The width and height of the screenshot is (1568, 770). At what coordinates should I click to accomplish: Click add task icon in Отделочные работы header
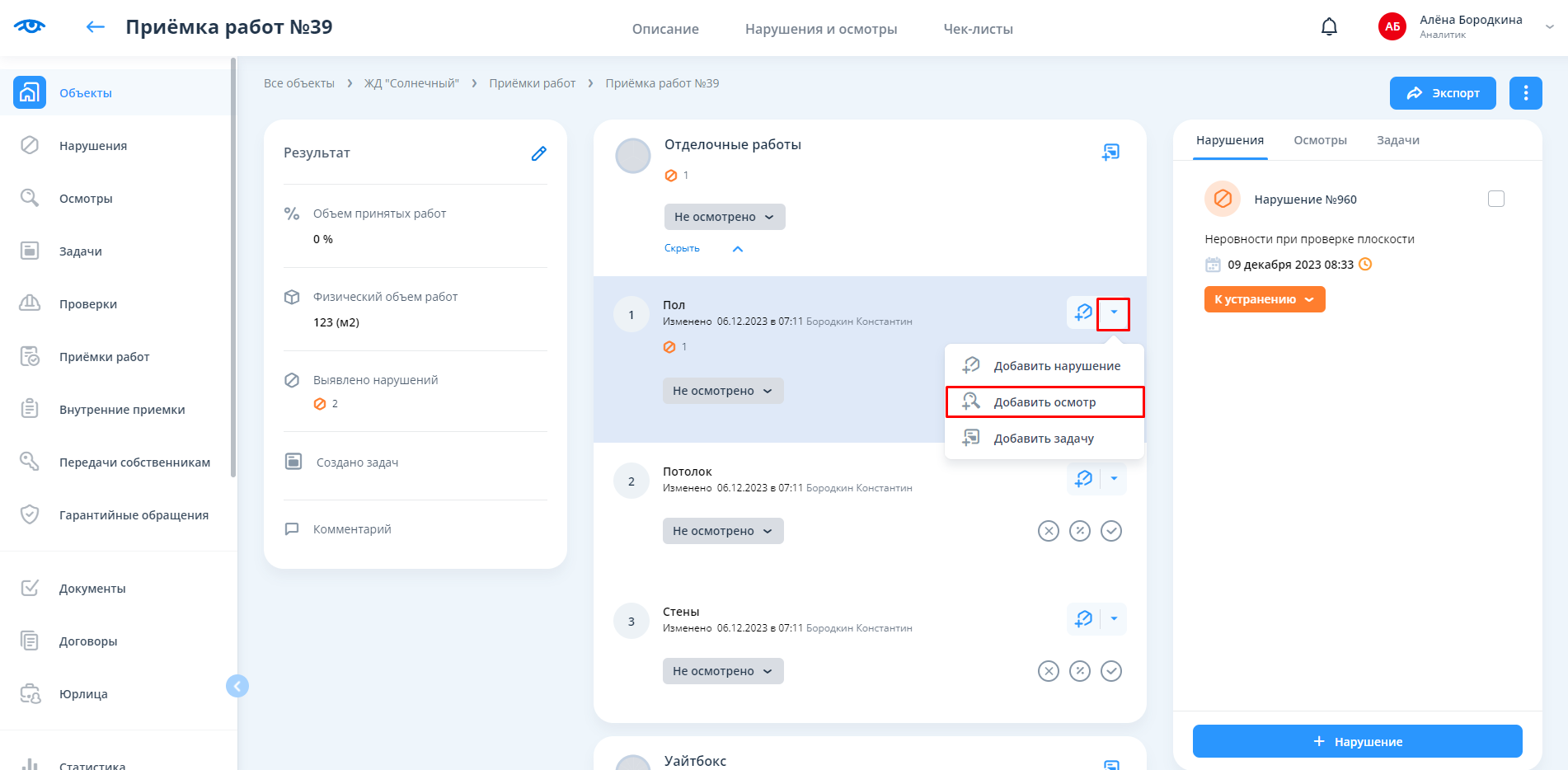coord(1110,152)
